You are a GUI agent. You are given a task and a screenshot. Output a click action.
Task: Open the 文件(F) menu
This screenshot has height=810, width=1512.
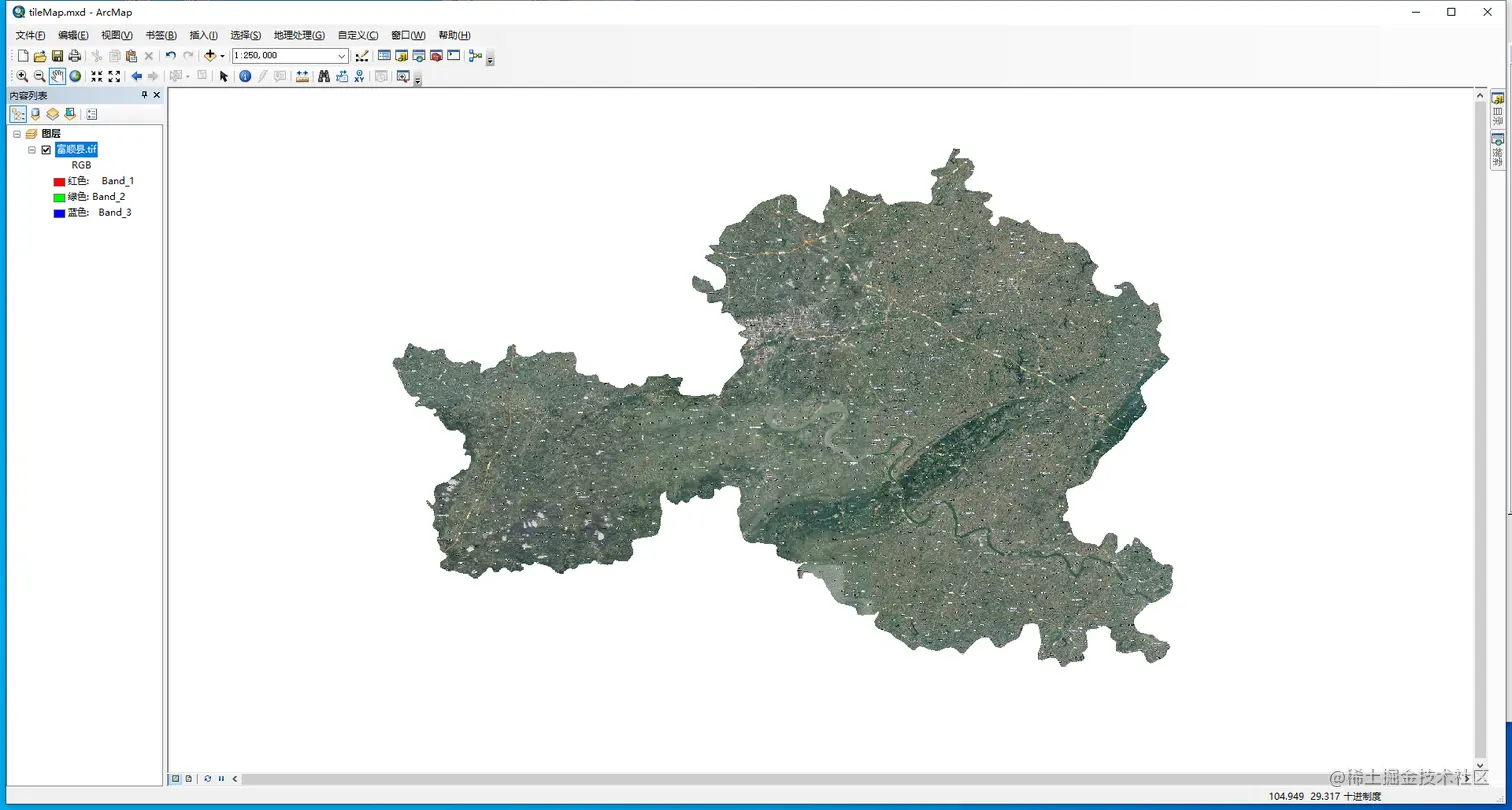31,35
